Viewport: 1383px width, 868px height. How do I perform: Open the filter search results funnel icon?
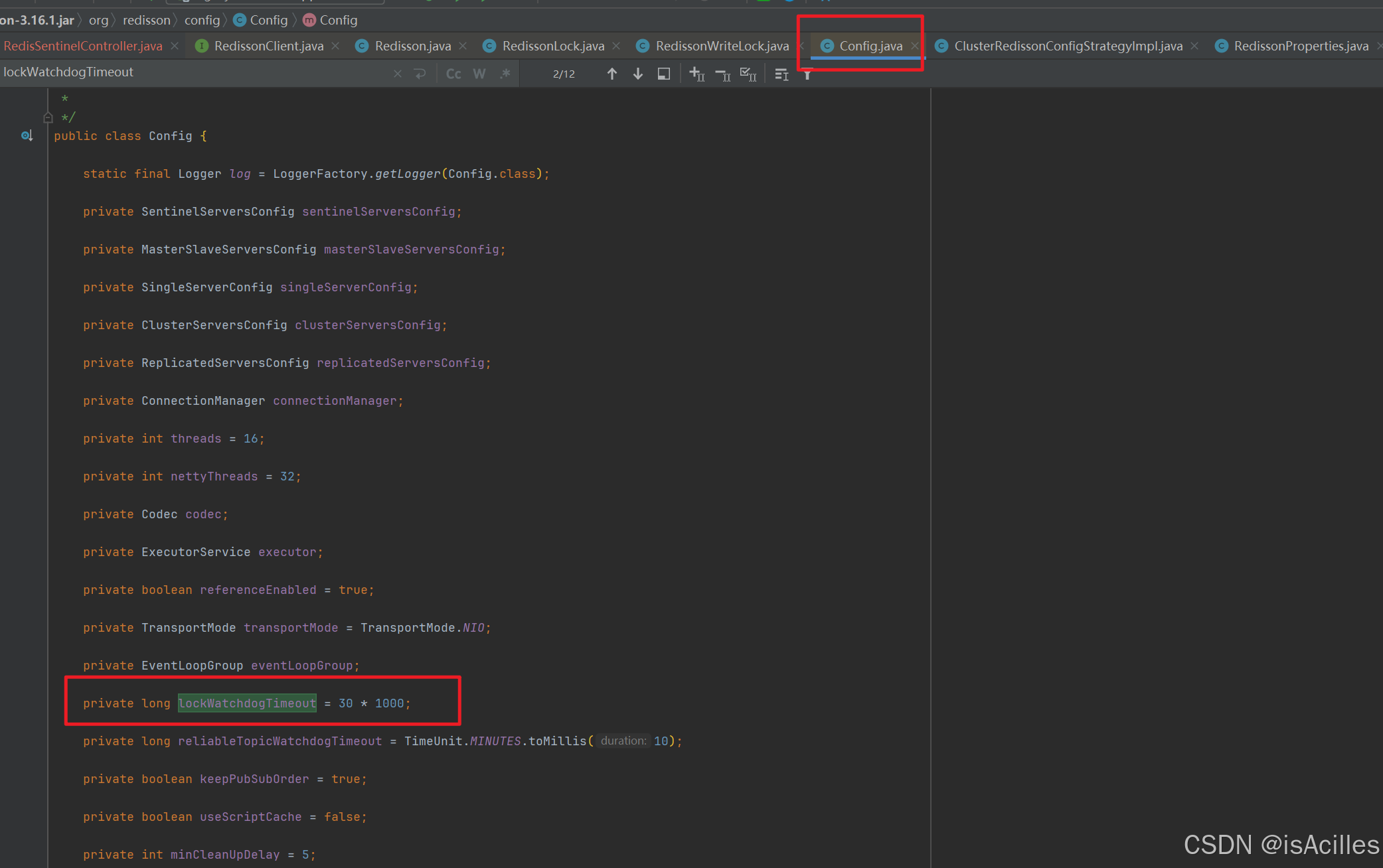[807, 74]
